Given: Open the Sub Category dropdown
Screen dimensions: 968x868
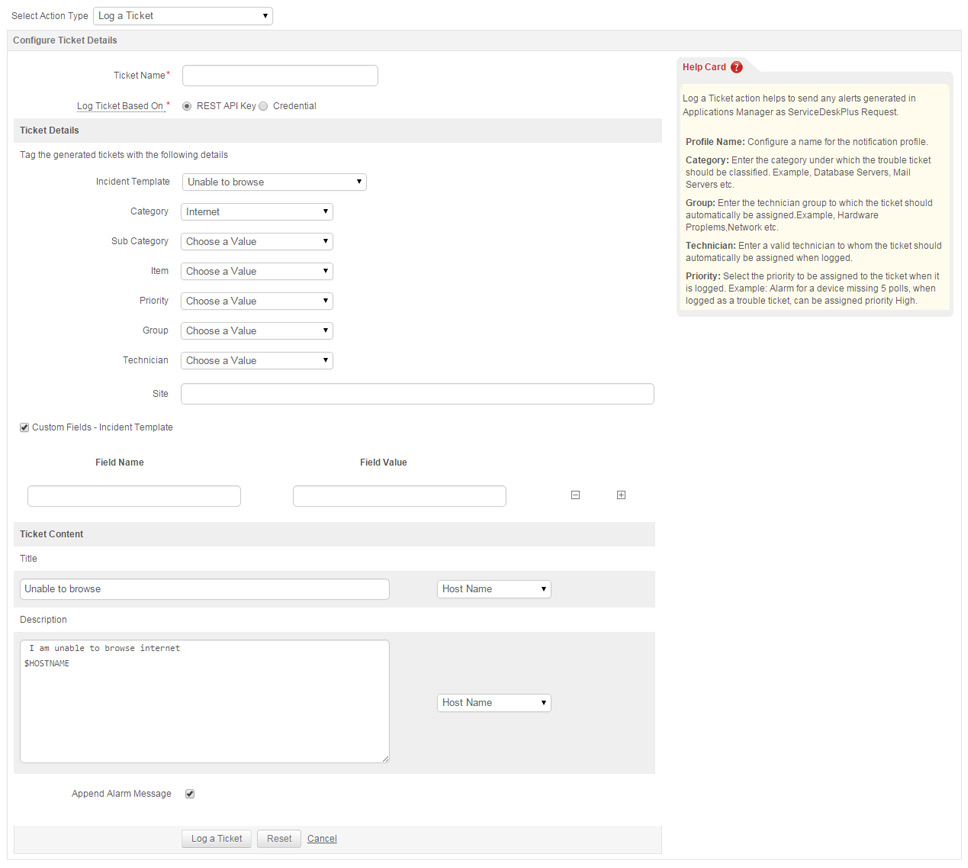Looking at the screenshot, I should [x=257, y=241].
